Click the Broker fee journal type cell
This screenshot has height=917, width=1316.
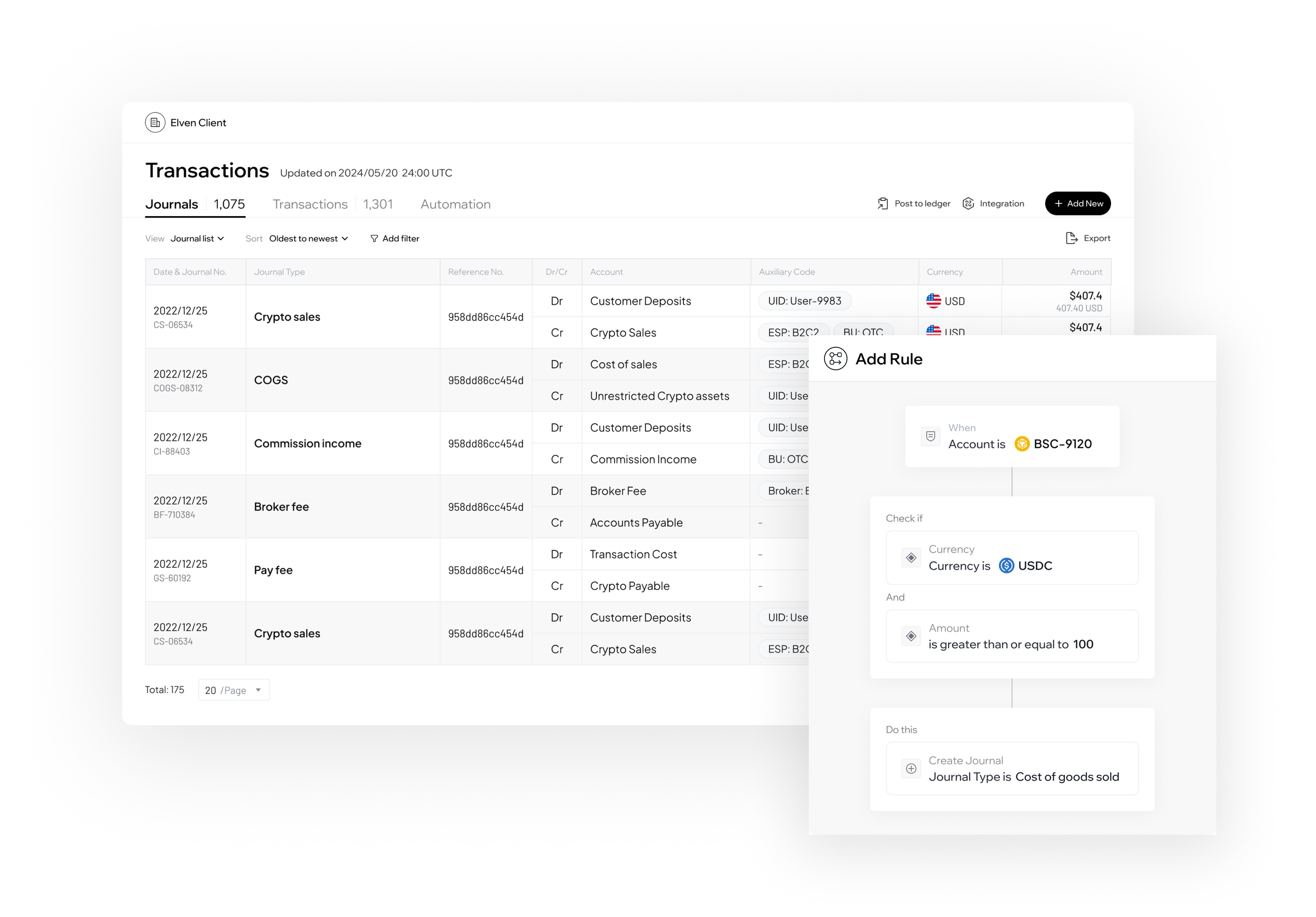click(x=343, y=507)
